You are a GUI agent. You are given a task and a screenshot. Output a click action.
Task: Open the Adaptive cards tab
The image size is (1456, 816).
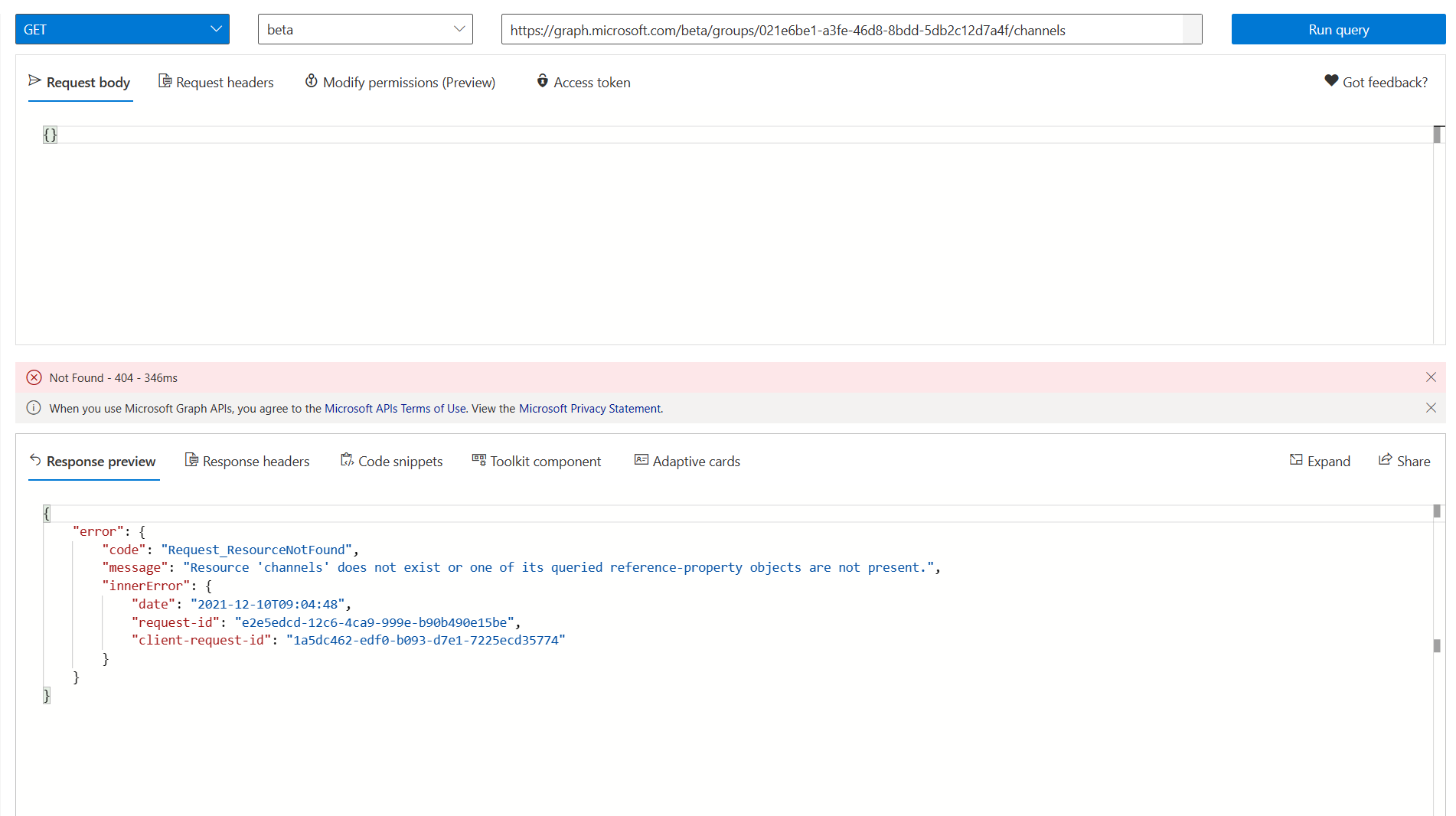click(687, 461)
